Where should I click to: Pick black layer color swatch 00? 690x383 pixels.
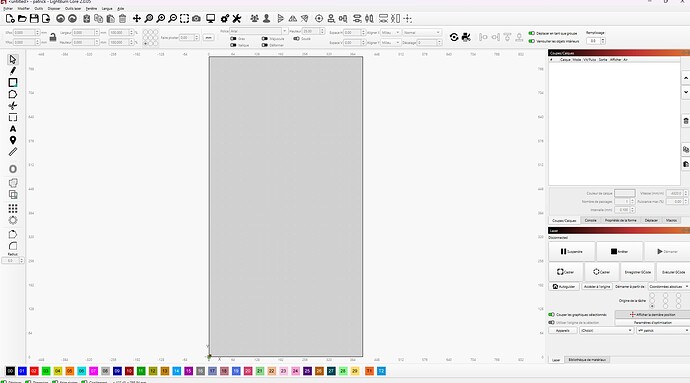[10, 371]
